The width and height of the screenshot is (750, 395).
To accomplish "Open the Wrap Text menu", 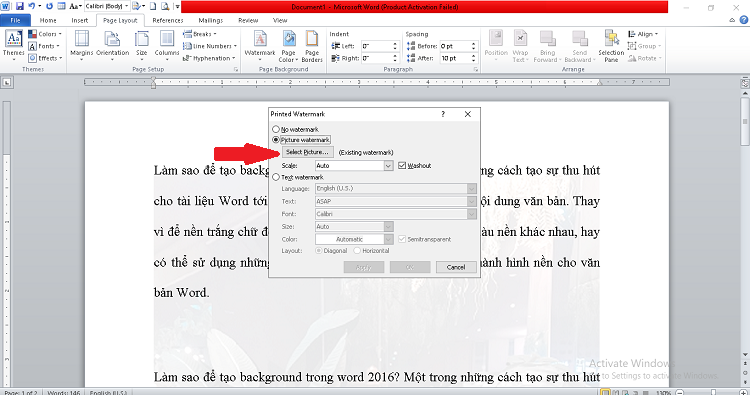I will 520,46.
